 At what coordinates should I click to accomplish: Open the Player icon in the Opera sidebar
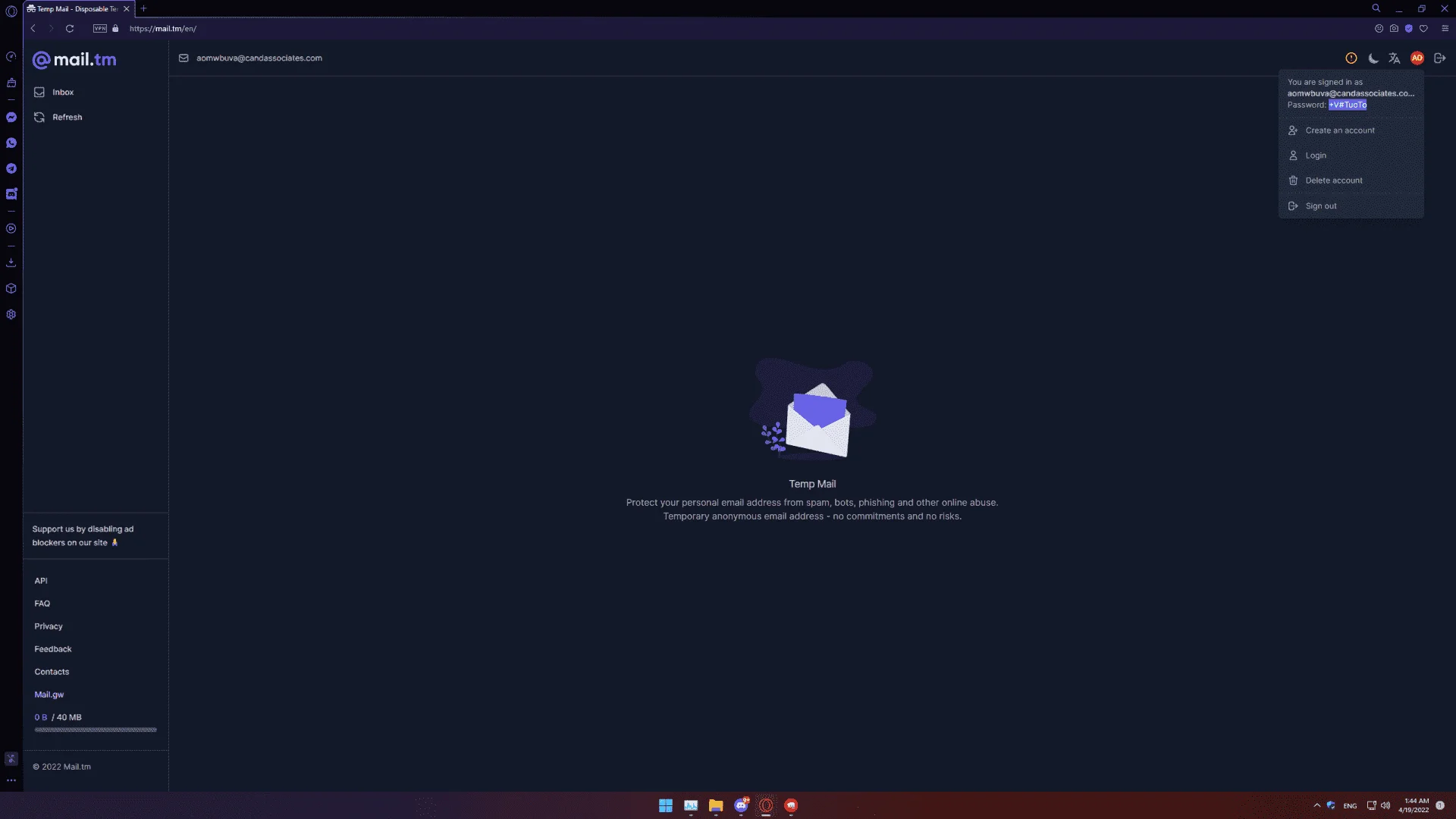pyautogui.click(x=11, y=228)
